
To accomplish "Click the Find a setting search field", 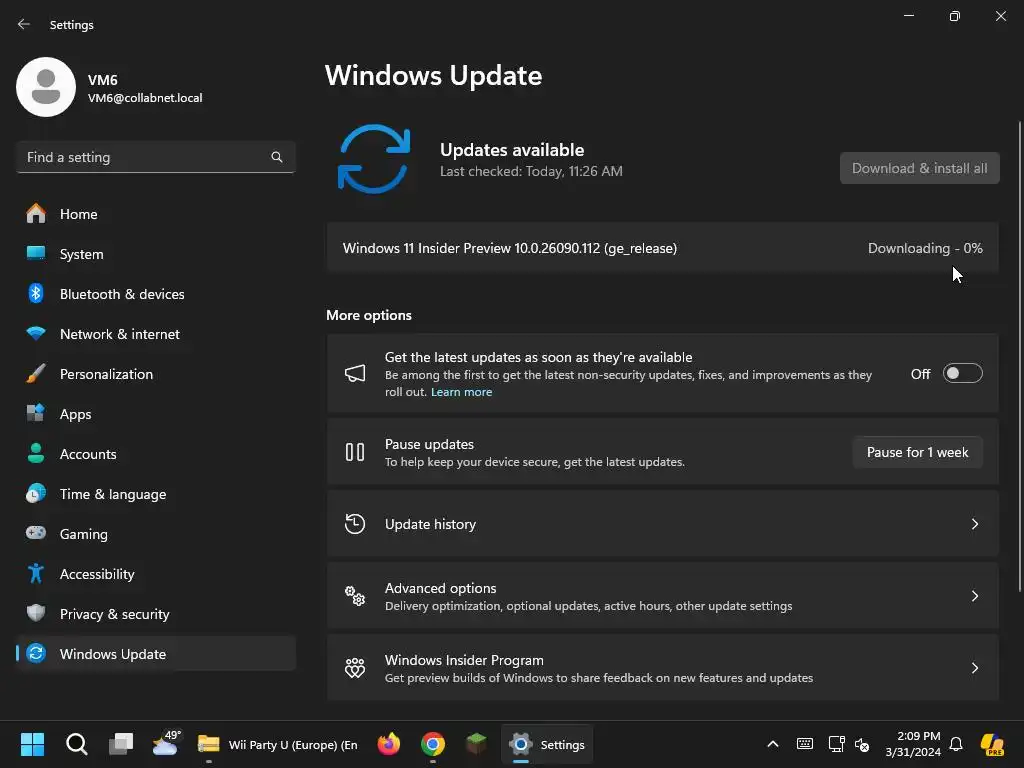I will pyautogui.click(x=155, y=157).
